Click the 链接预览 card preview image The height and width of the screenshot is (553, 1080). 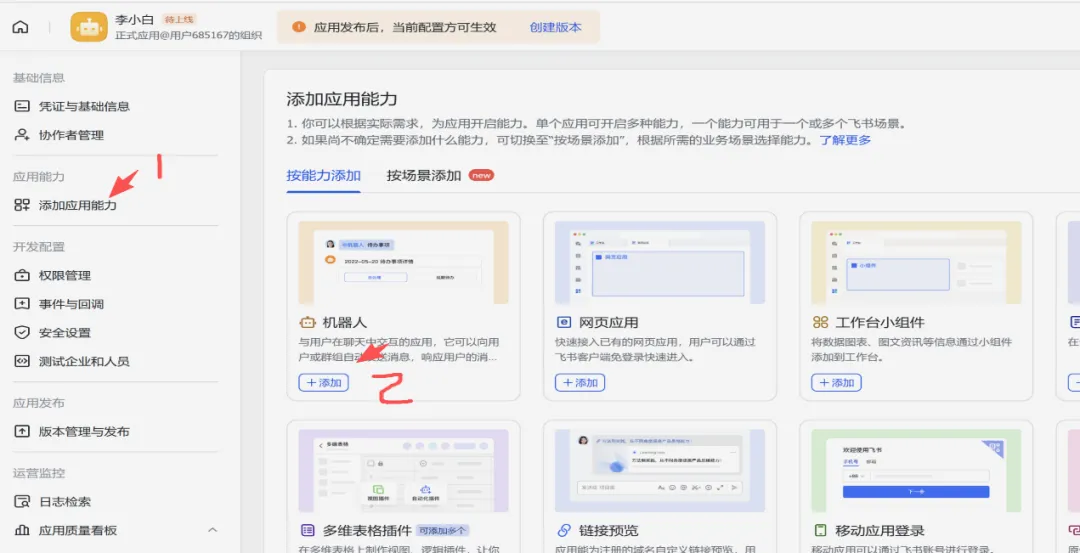pyautogui.click(x=660, y=471)
